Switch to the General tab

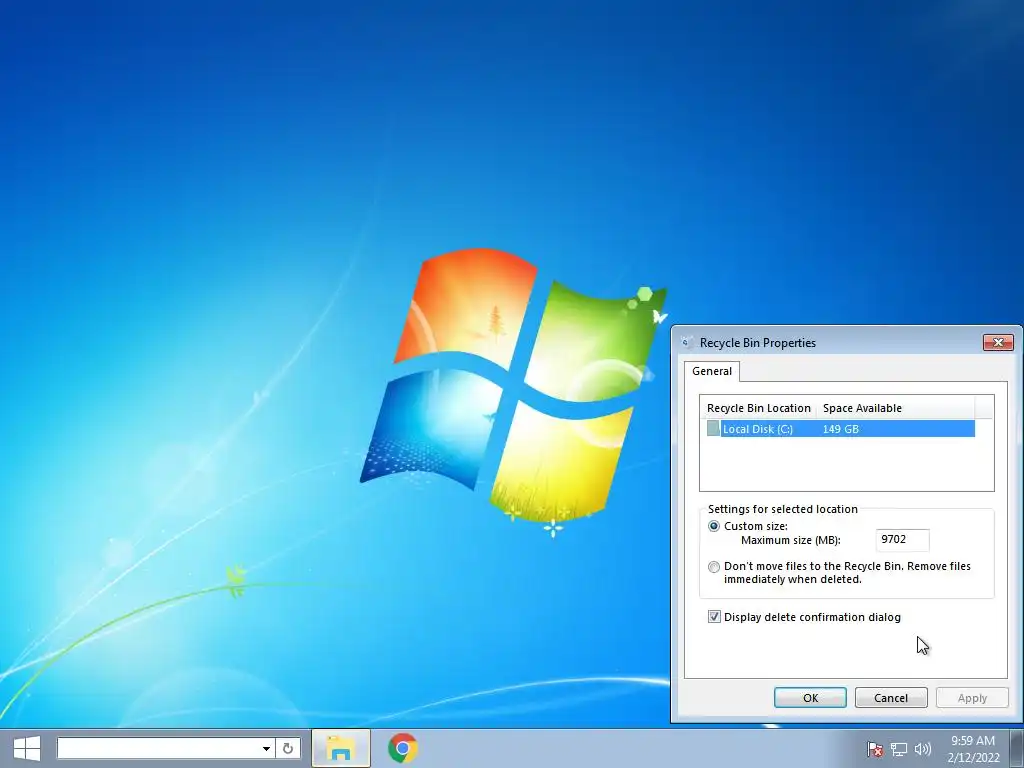tap(712, 371)
